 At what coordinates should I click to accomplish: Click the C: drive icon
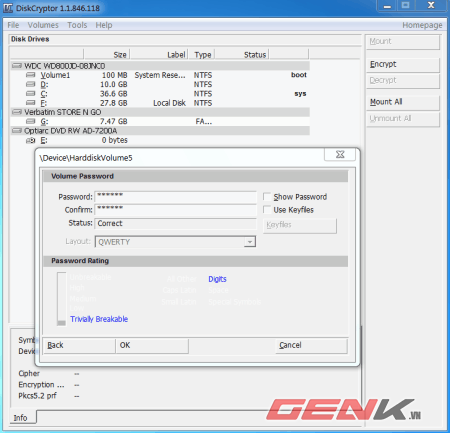31,94
